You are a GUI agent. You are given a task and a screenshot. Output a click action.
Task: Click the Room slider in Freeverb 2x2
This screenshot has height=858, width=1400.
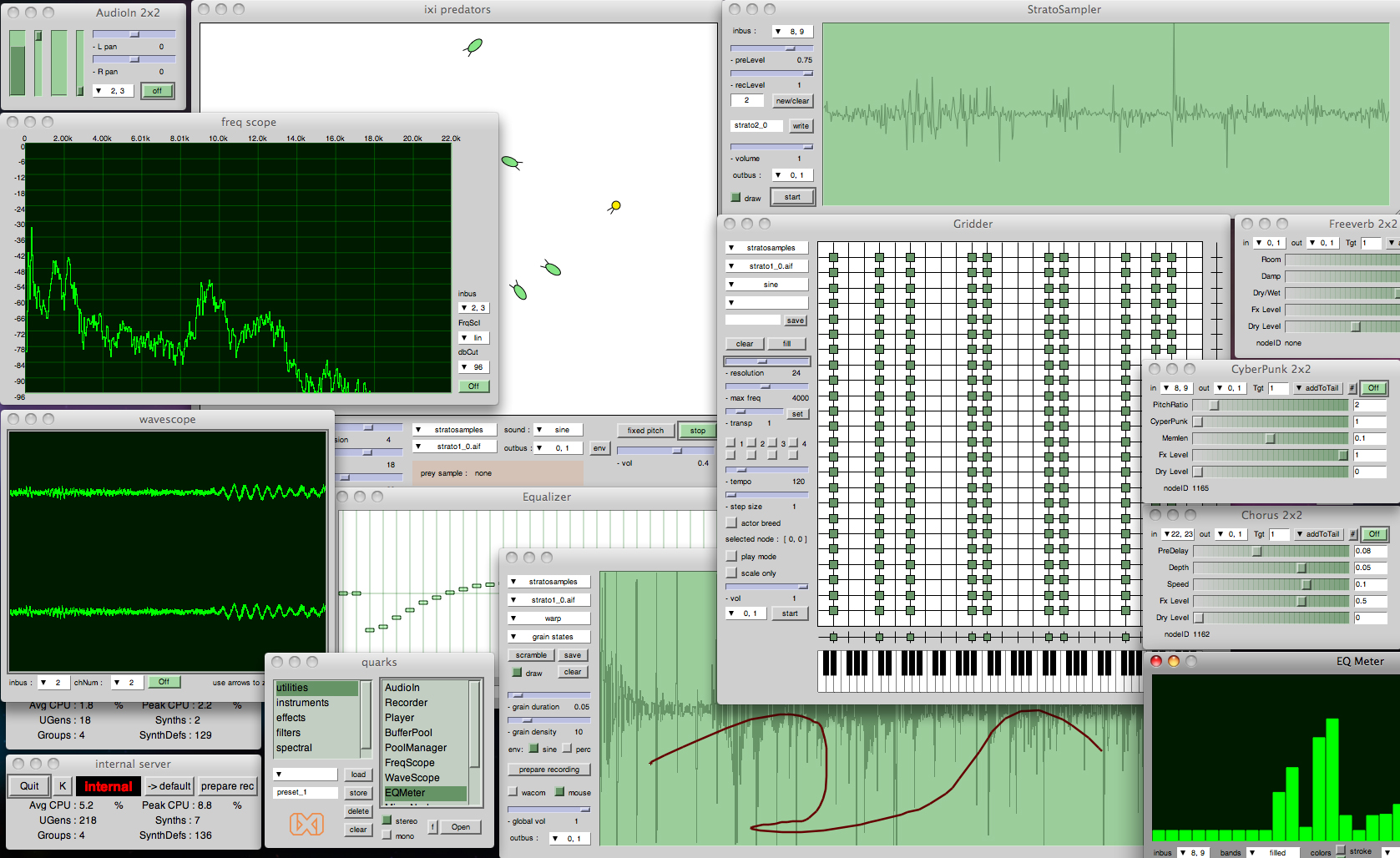[1340, 260]
